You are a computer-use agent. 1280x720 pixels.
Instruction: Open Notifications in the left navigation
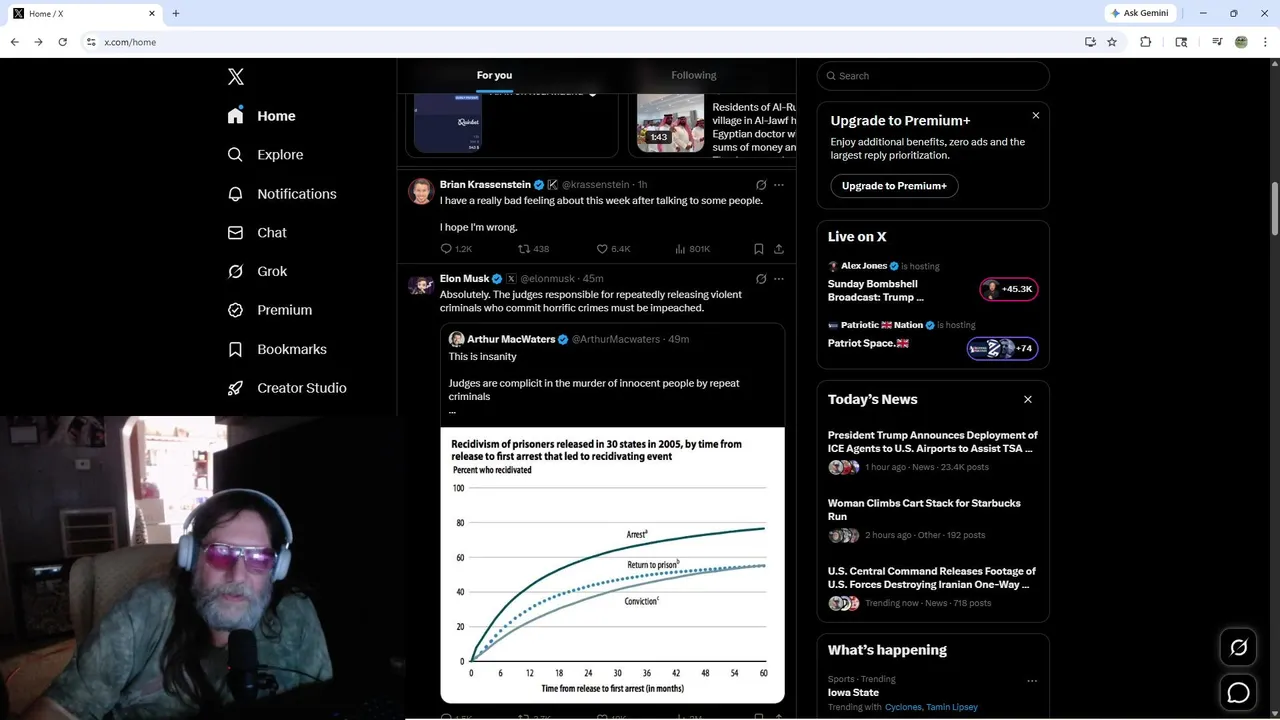tap(282, 194)
